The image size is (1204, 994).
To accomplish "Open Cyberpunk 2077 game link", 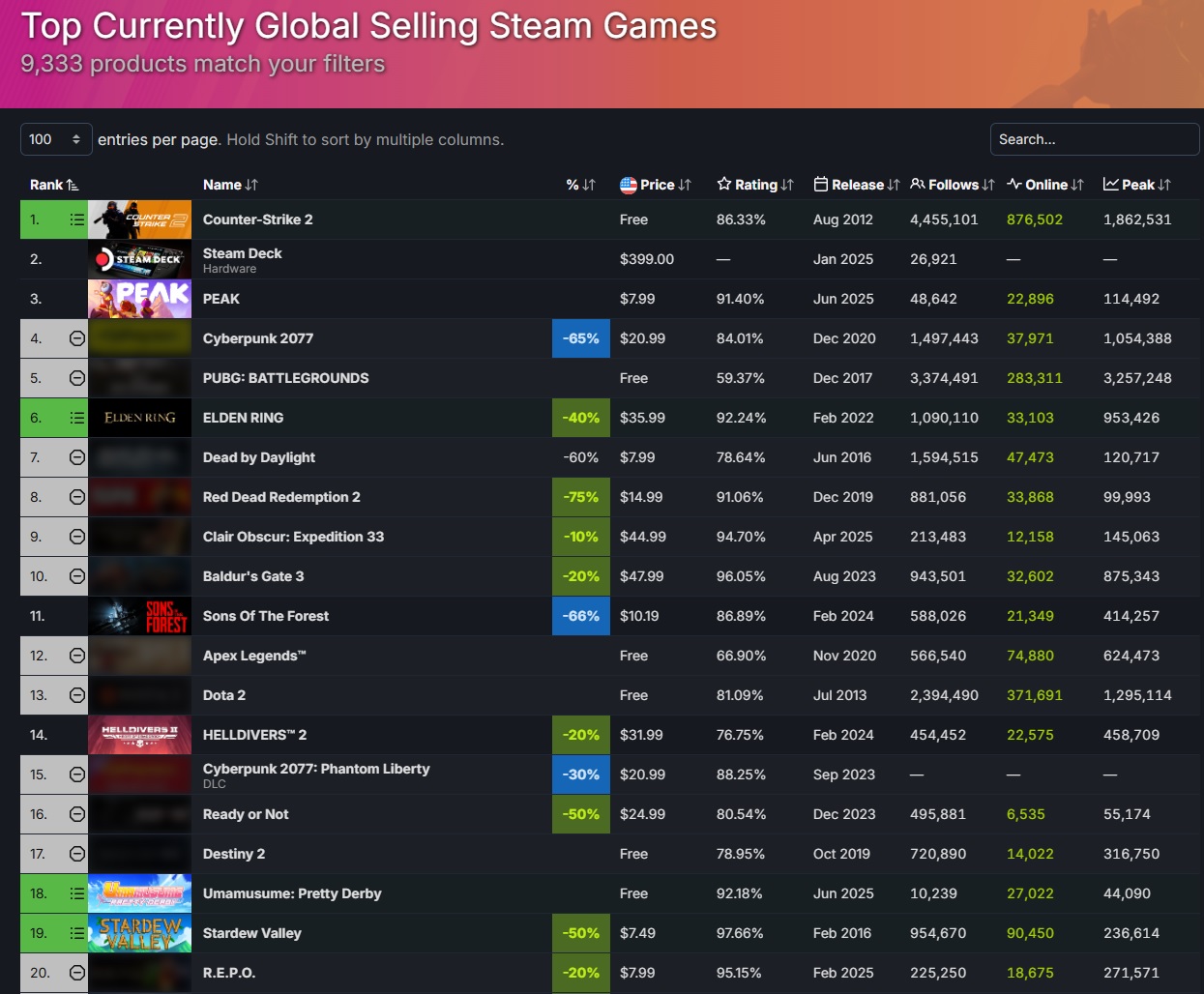I will (x=258, y=338).
